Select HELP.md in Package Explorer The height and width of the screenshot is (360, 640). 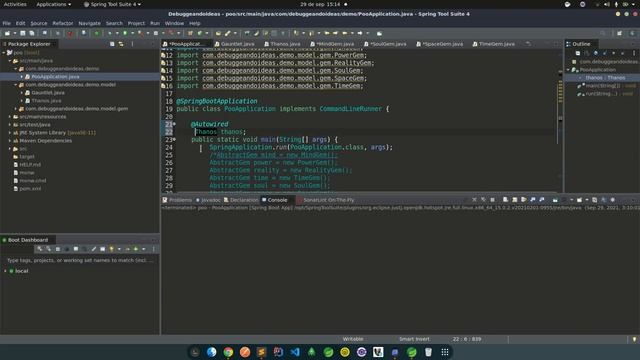(30, 164)
